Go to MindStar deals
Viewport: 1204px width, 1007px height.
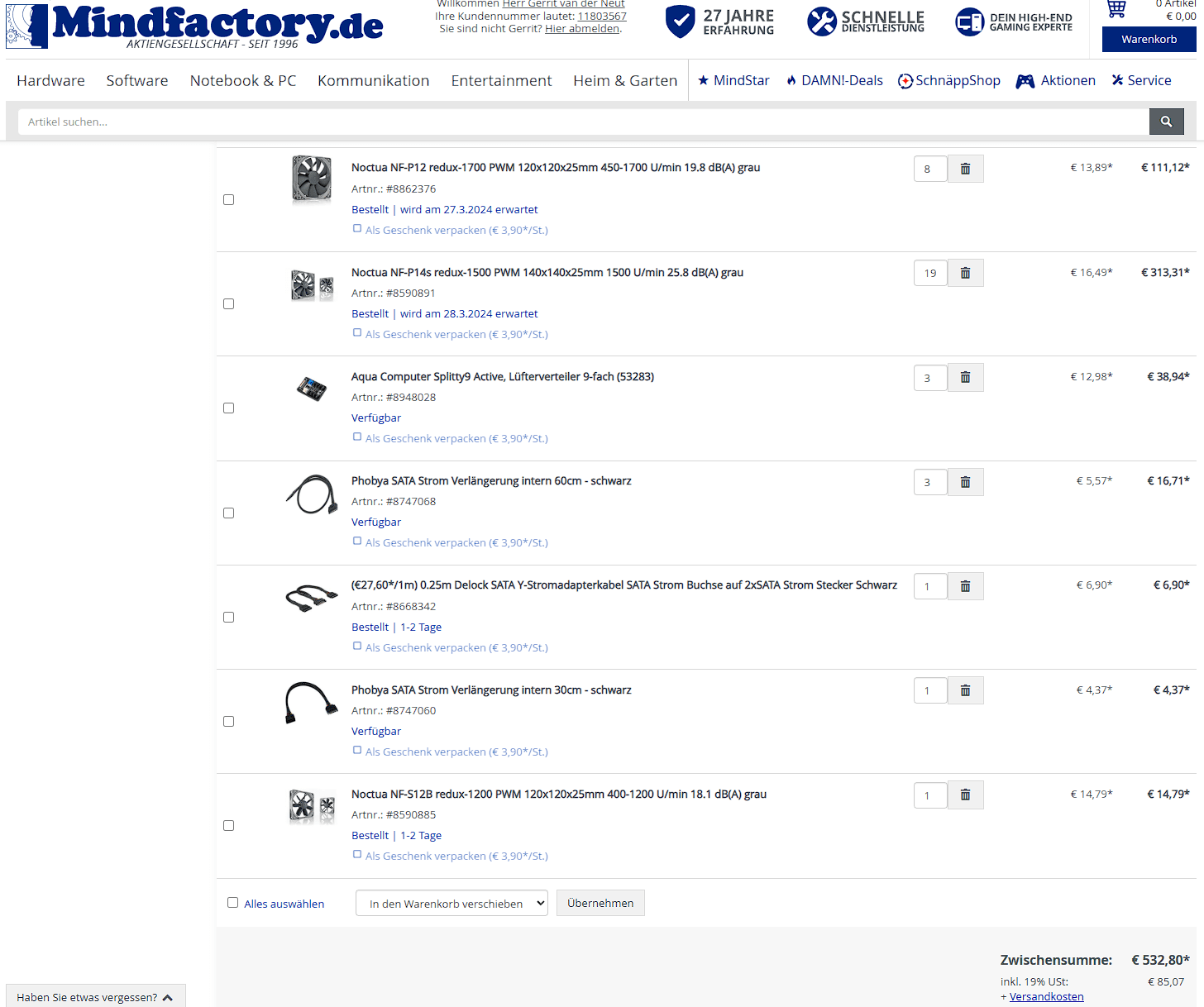pos(733,80)
